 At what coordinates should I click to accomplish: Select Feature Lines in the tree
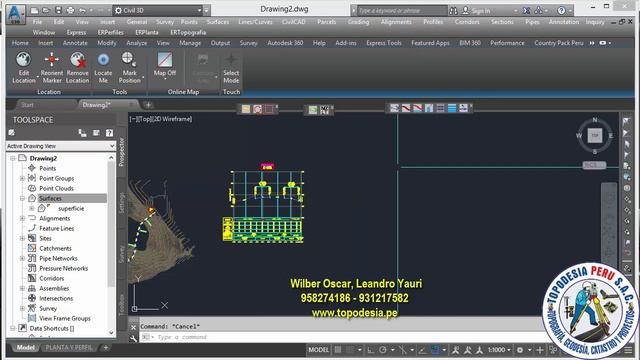point(57,229)
